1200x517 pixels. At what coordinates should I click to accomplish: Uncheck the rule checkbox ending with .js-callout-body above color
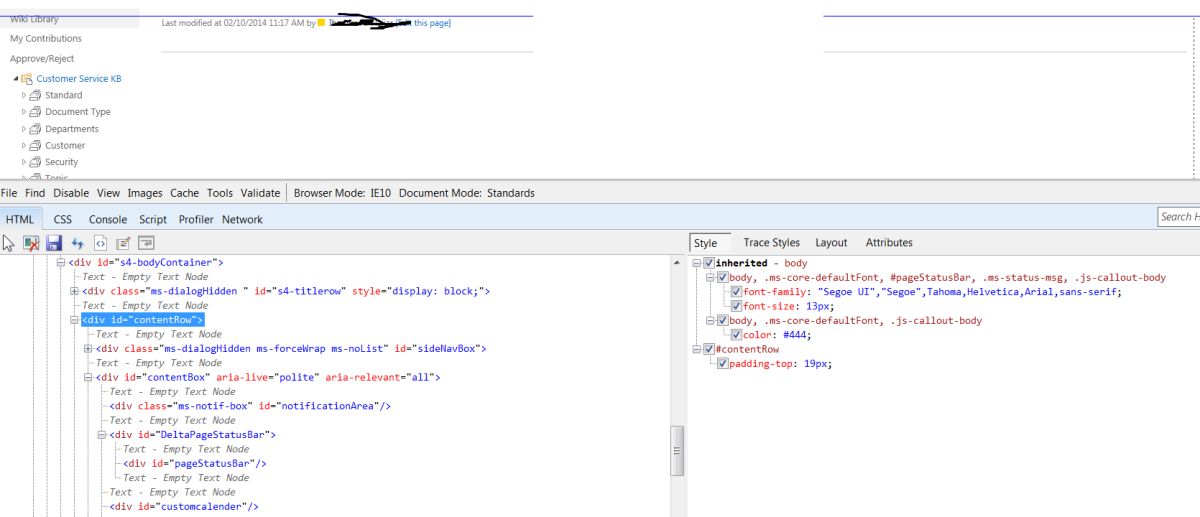723,321
